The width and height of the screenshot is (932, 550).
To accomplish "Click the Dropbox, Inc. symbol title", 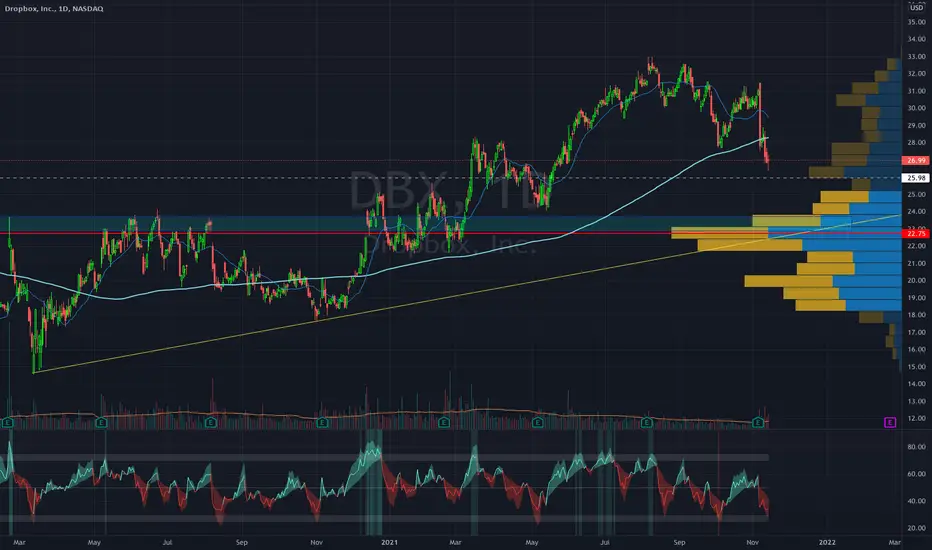I will tap(53, 9).
